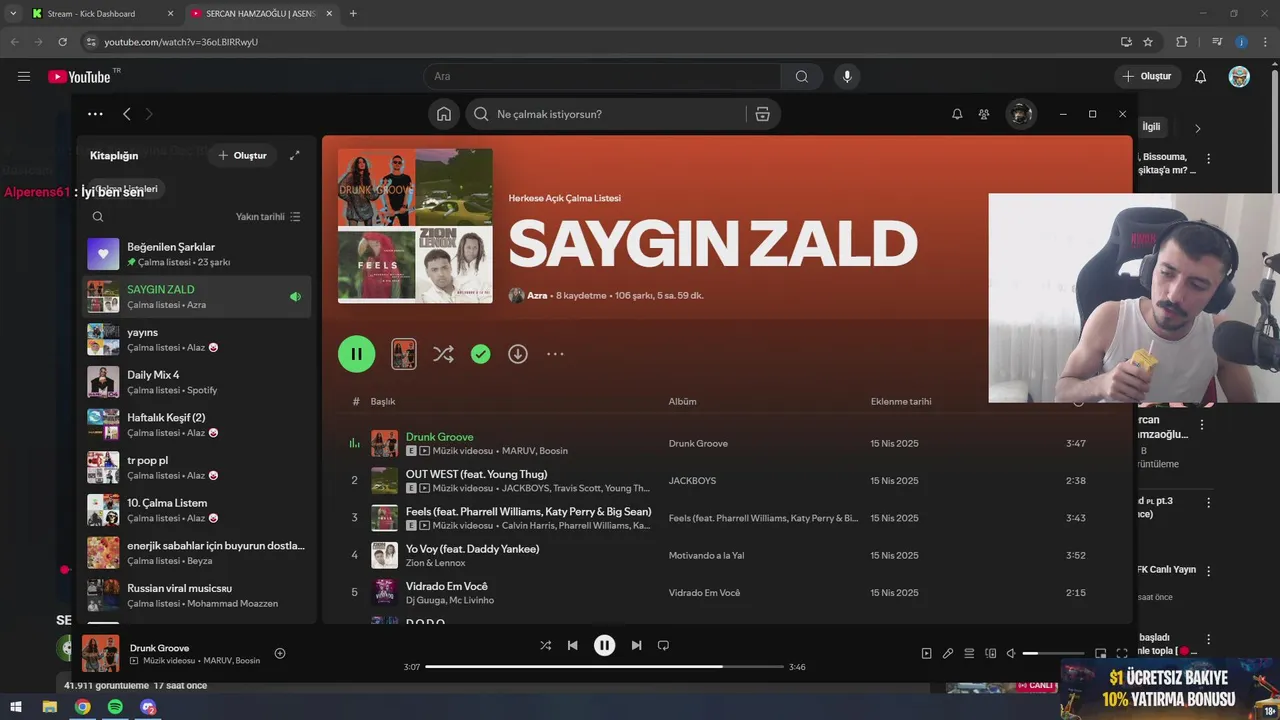Open Spotify profile avatar menu
Viewport: 1280px width, 720px height.
(x=1020, y=114)
